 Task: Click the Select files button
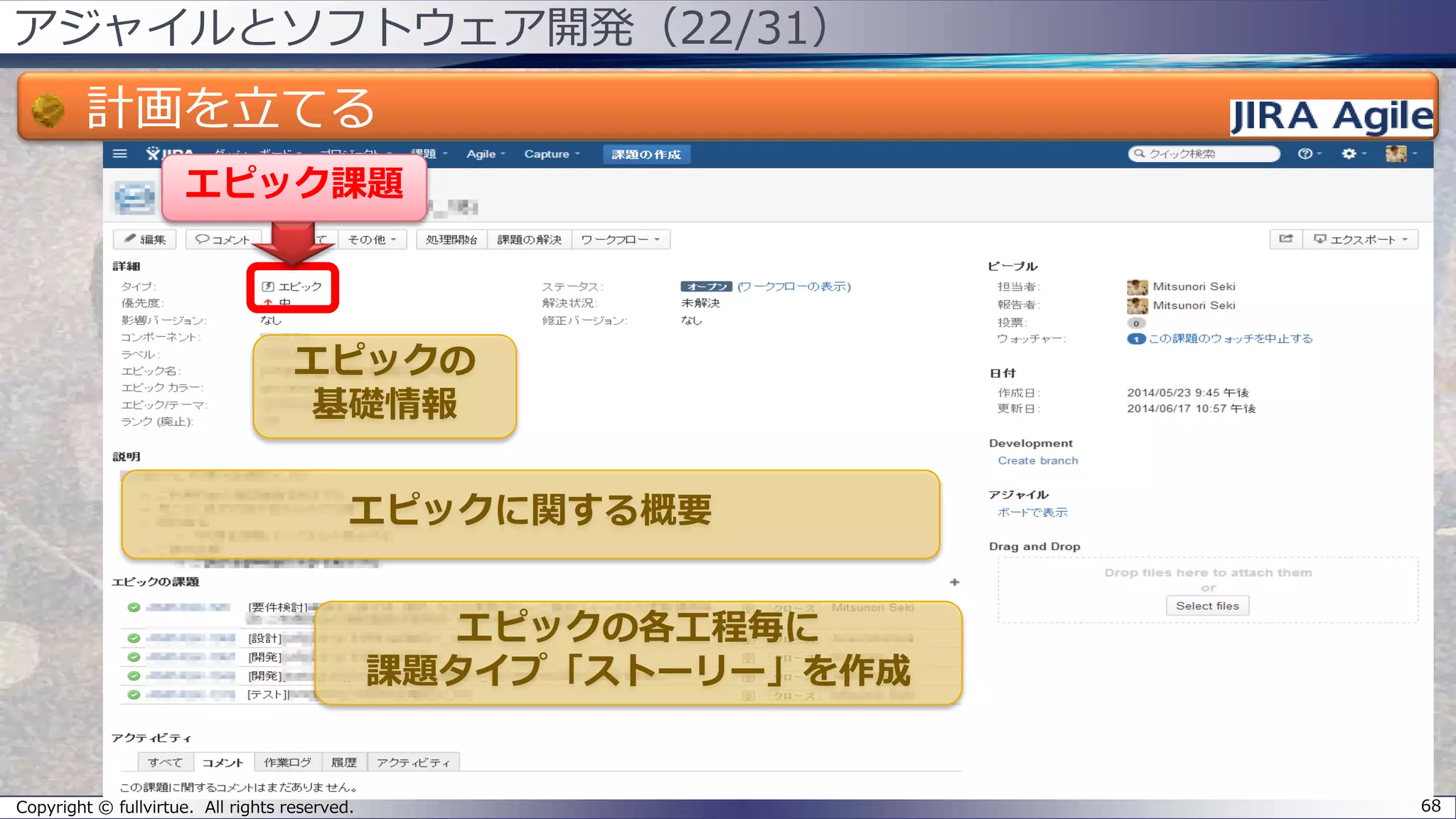coord(1207,606)
